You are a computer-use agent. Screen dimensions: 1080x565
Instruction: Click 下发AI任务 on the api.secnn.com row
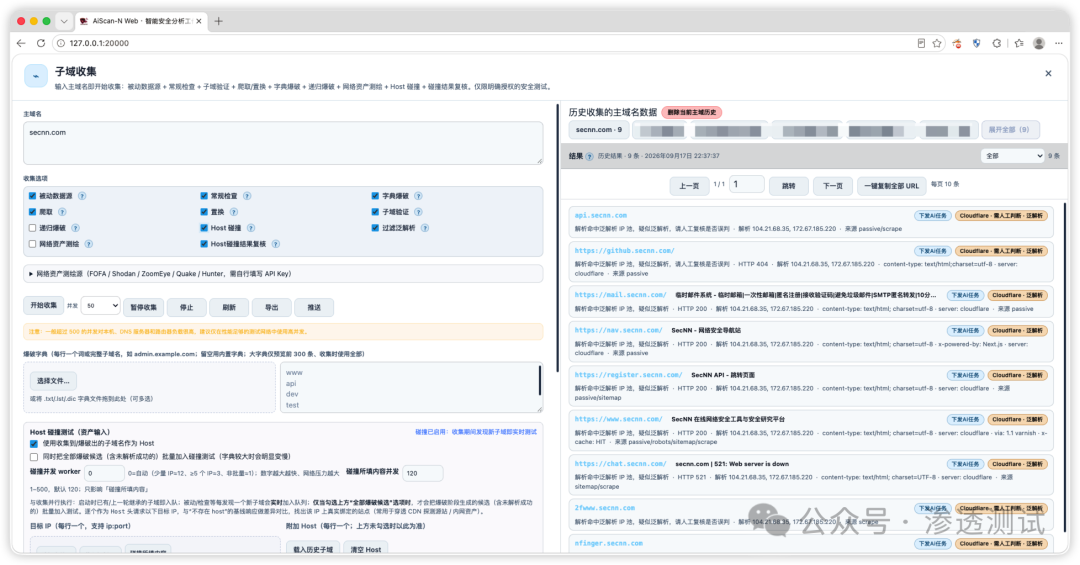click(x=933, y=216)
